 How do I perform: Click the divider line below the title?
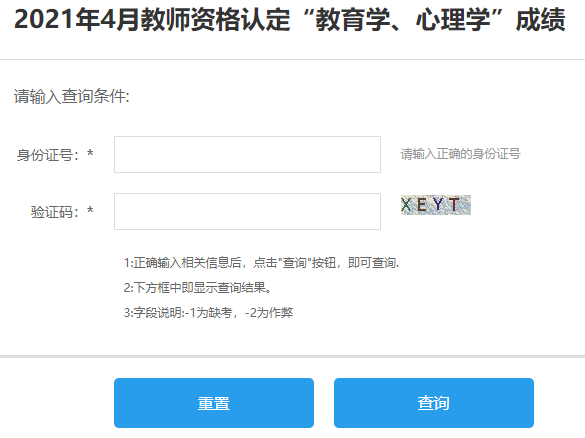click(292, 59)
